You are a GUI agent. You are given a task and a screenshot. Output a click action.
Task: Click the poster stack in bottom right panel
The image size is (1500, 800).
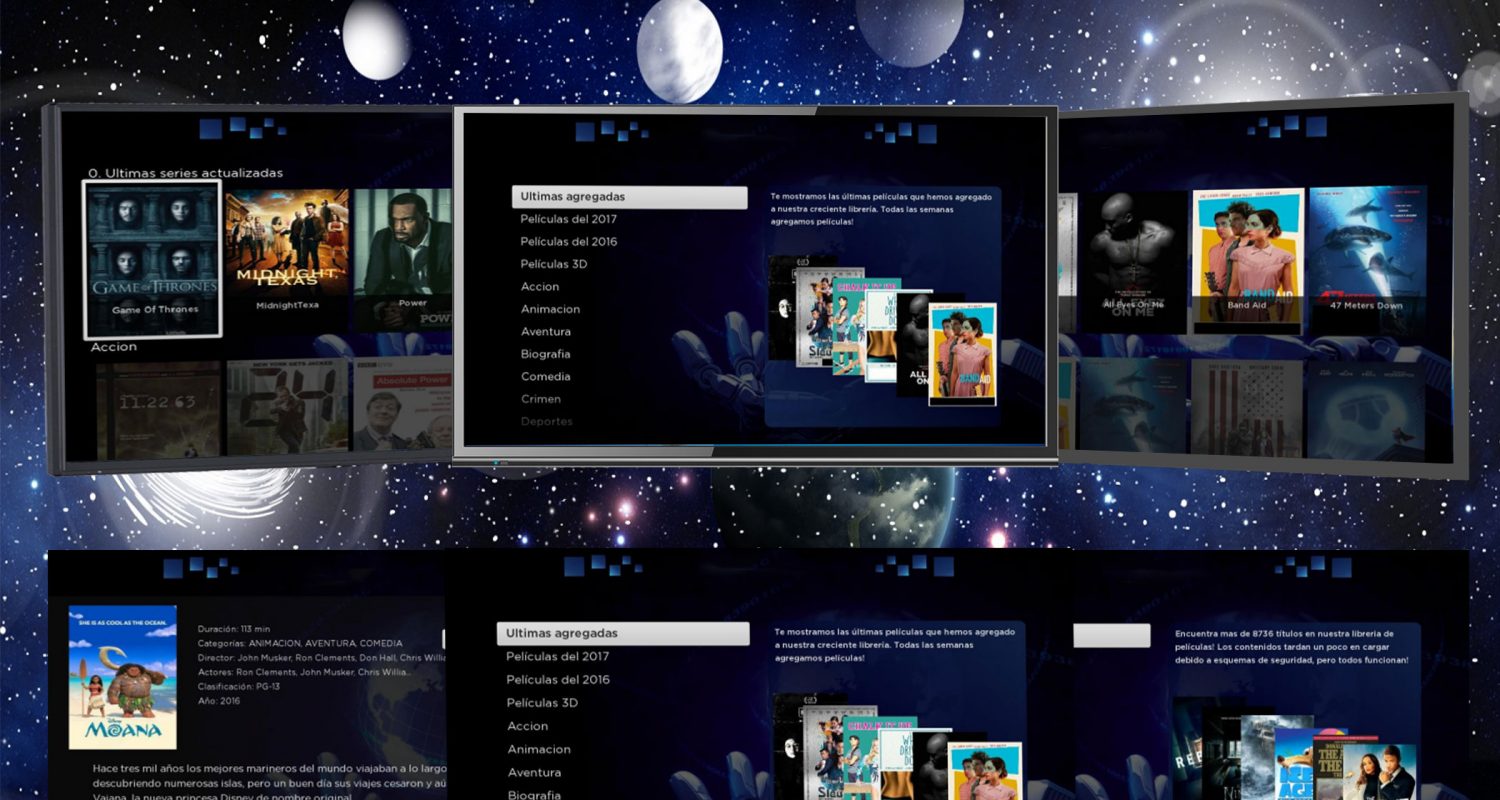coord(1295,749)
